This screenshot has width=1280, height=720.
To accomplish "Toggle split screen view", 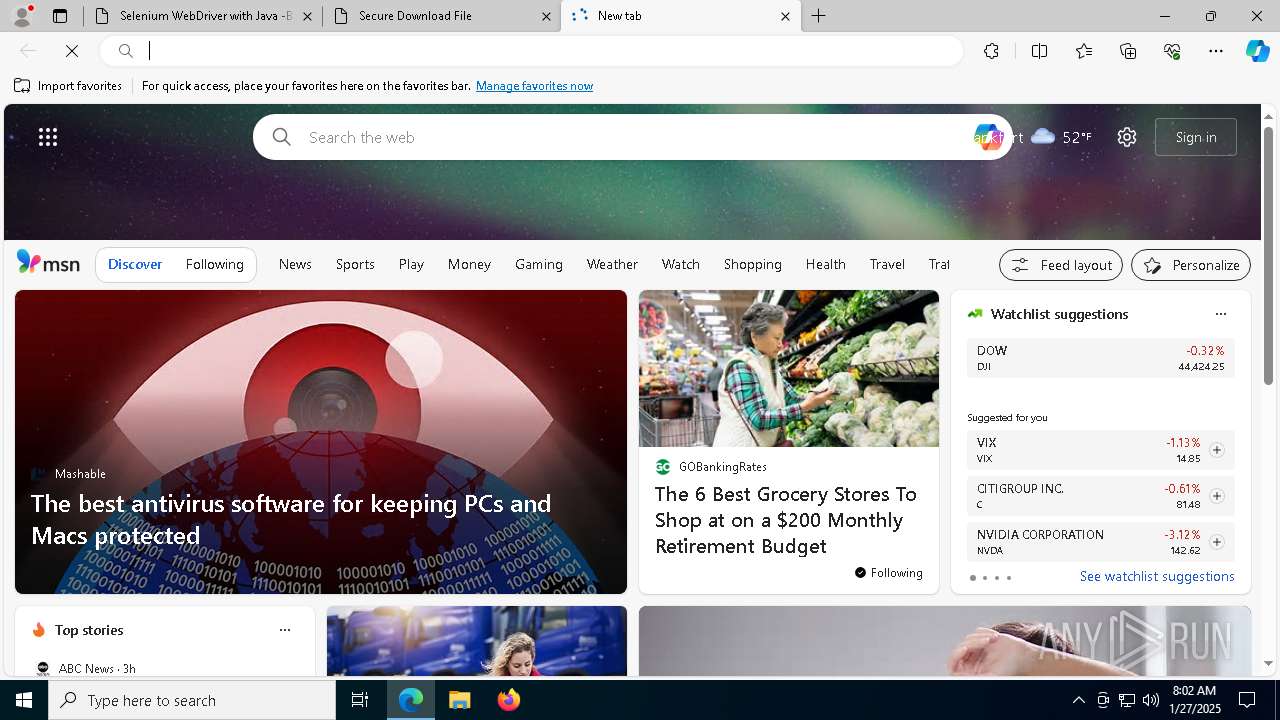I will [1039, 51].
